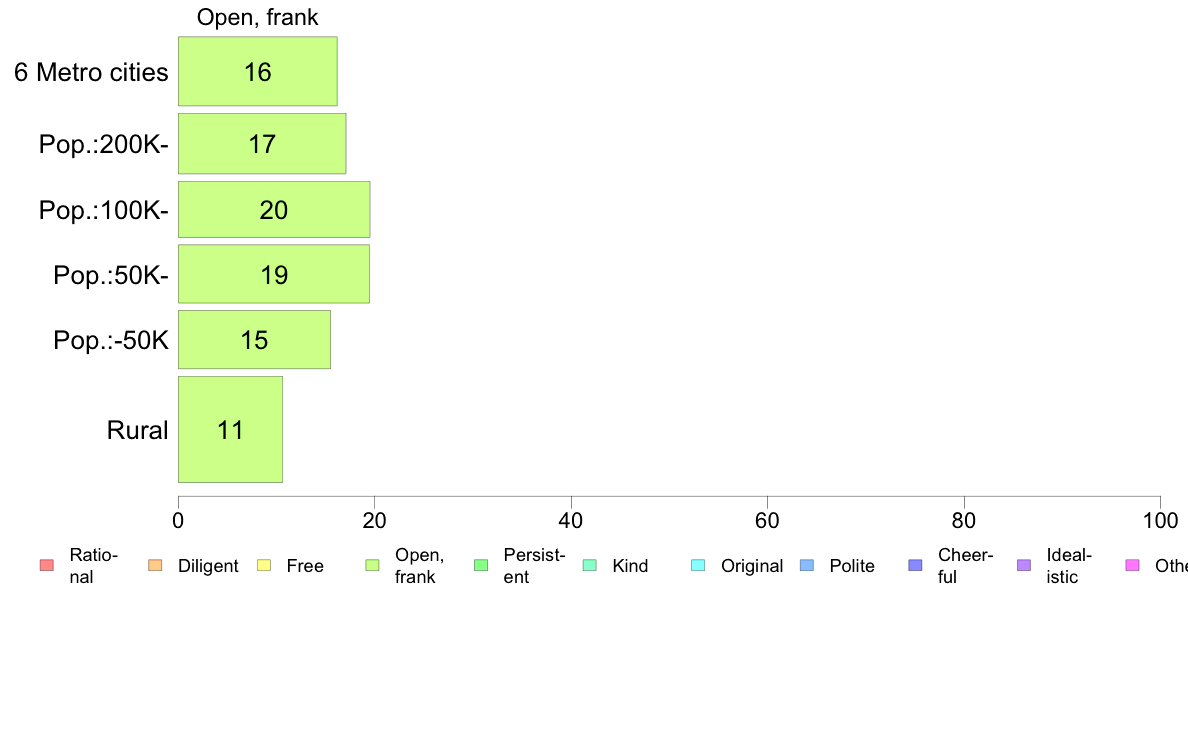Click the 6 Metro cities bar
Image resolution: width=1188 pixels, height=736 pixels.
258,71
